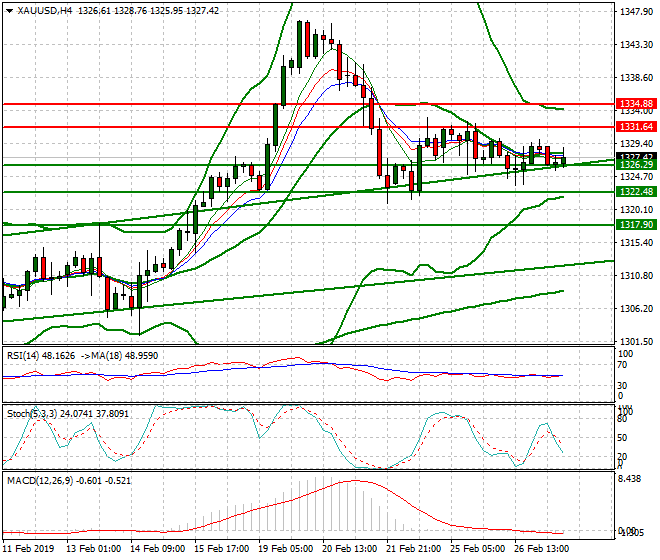Screen dimensions: 660x560
Task: Select the 1338.60 price scale value
Action: pos(636,78)
